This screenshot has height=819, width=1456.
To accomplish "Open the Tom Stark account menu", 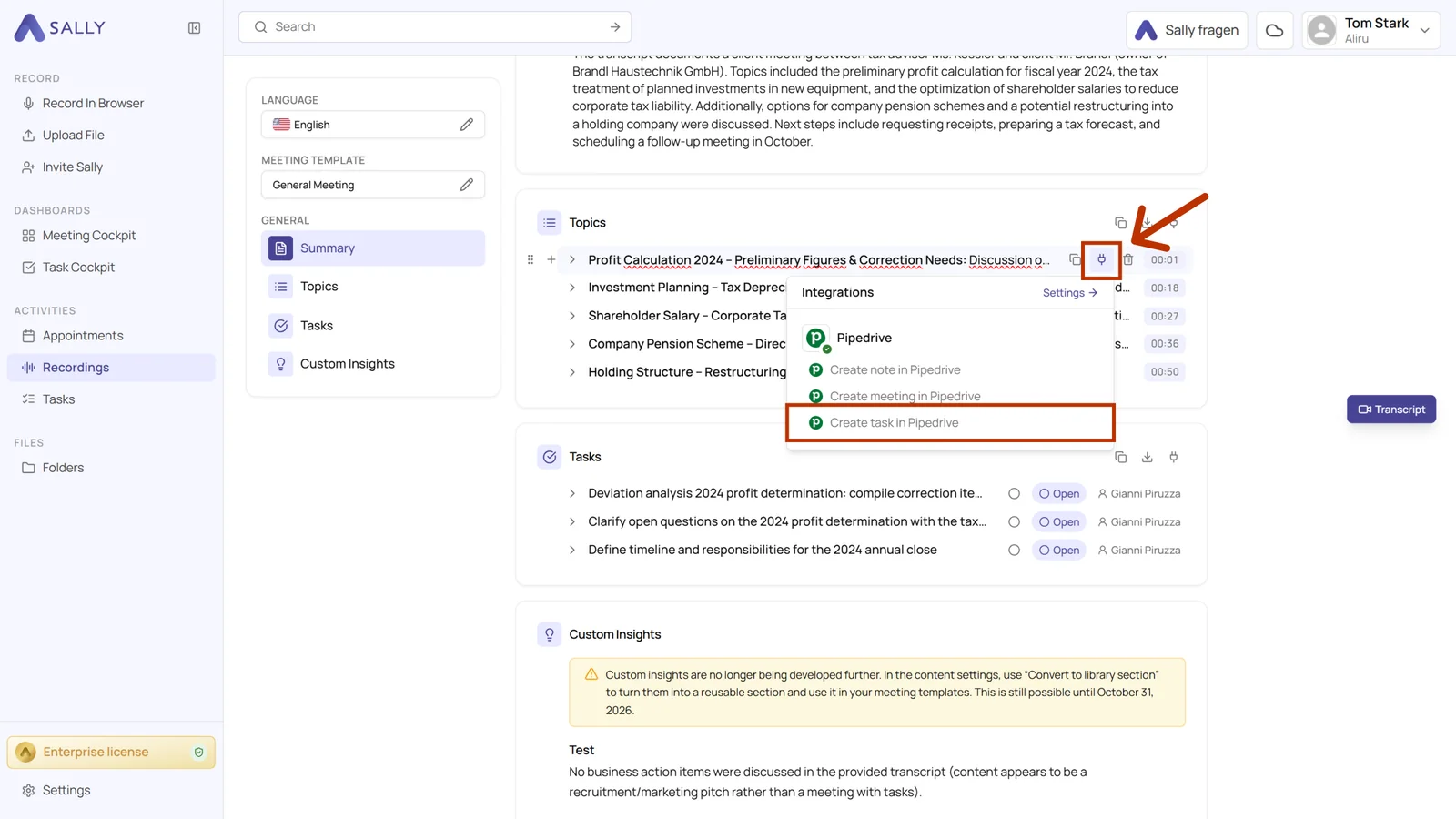I will tap(1371, 30).
